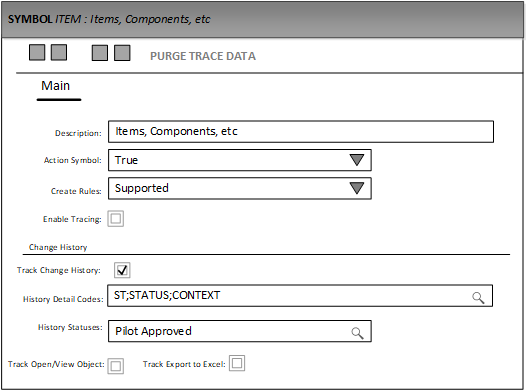This screenshot has width=527, height=391.
Task: Click the History Detail Codes text field
Action: 300,296
